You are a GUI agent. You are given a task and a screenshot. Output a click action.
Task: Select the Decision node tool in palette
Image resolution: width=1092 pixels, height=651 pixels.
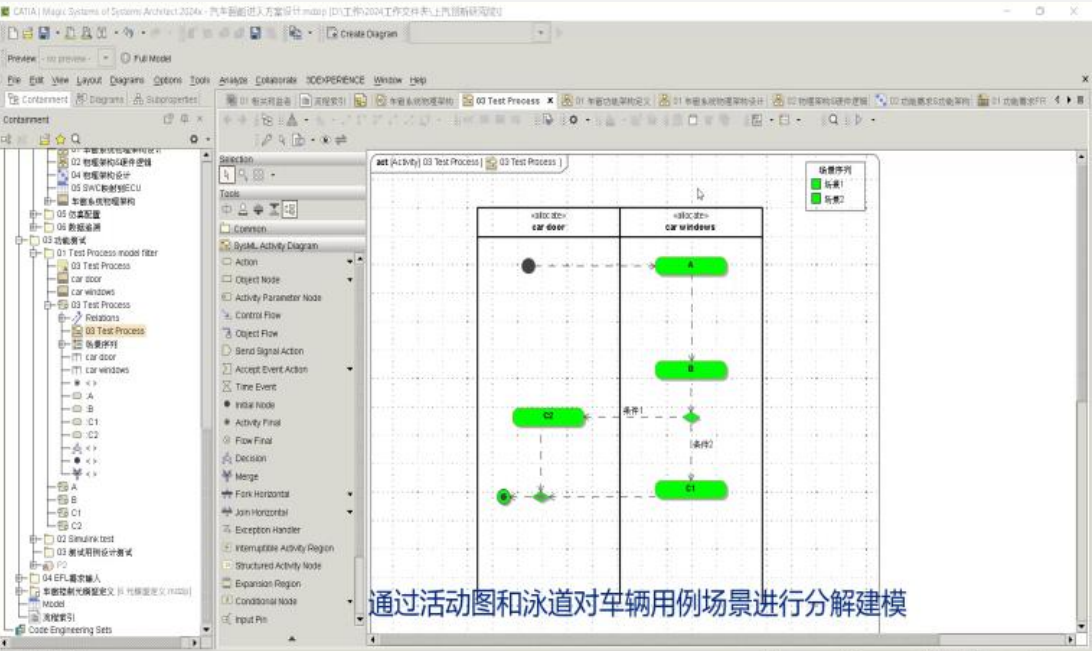250,459
